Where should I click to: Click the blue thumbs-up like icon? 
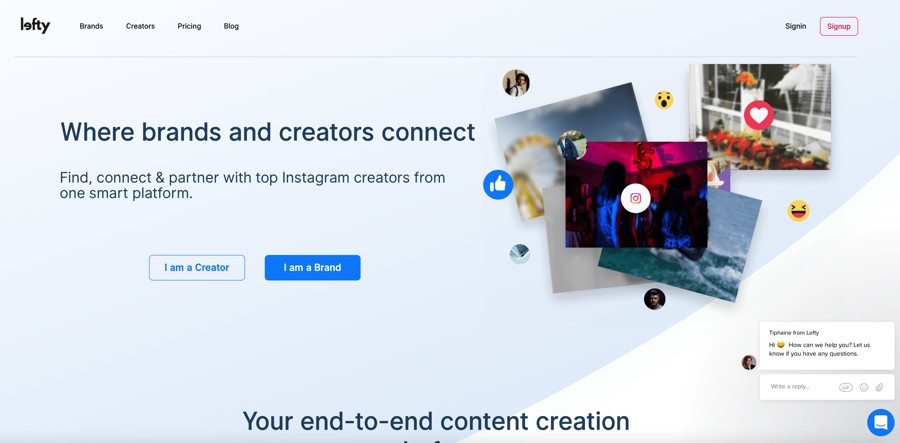[498, 185]
